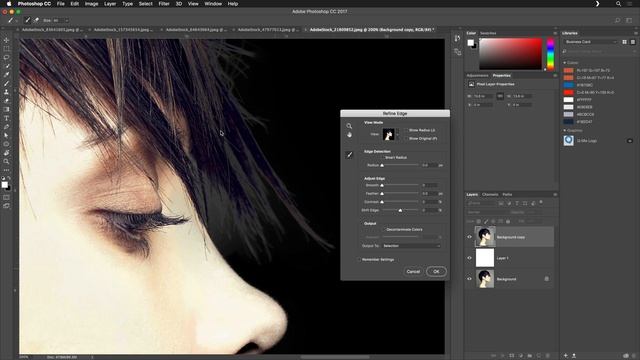Select the Rectangular Marquee tool

[6, 49]
